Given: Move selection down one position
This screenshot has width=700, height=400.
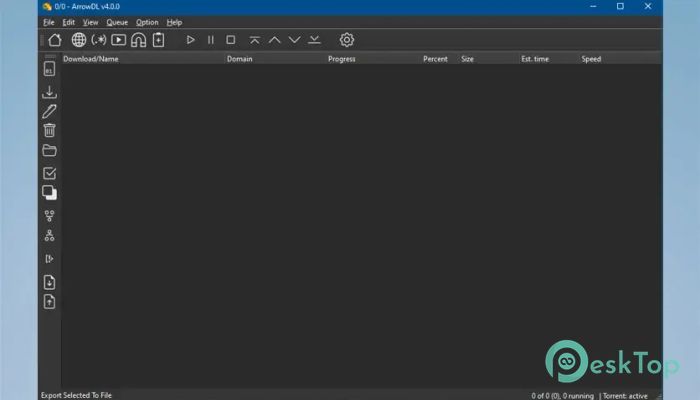Looking at the screenshot, I should click(295, 40).
